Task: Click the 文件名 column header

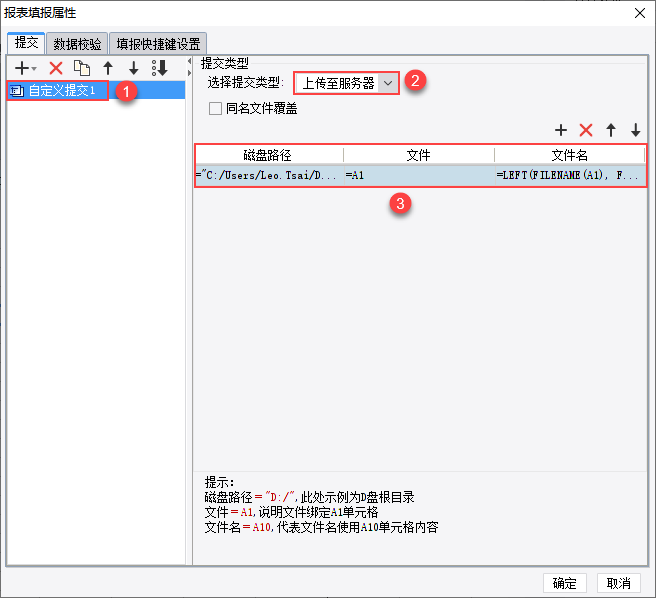Action: click(569, 155)
